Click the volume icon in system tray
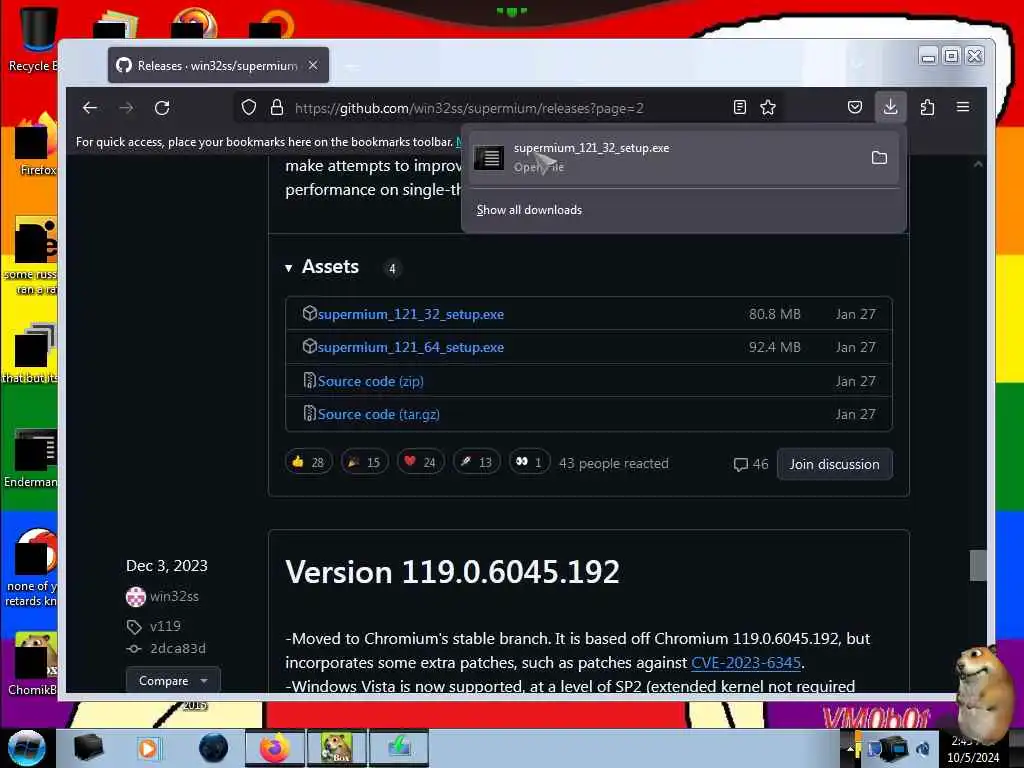The height and width of the screenshot is (768, 1024). pos(923,748)
